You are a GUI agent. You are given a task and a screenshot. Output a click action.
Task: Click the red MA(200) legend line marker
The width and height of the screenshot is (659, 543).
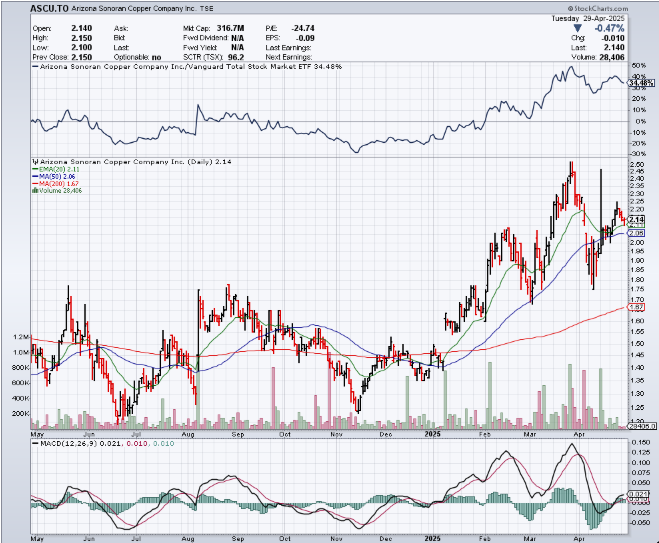35,184
